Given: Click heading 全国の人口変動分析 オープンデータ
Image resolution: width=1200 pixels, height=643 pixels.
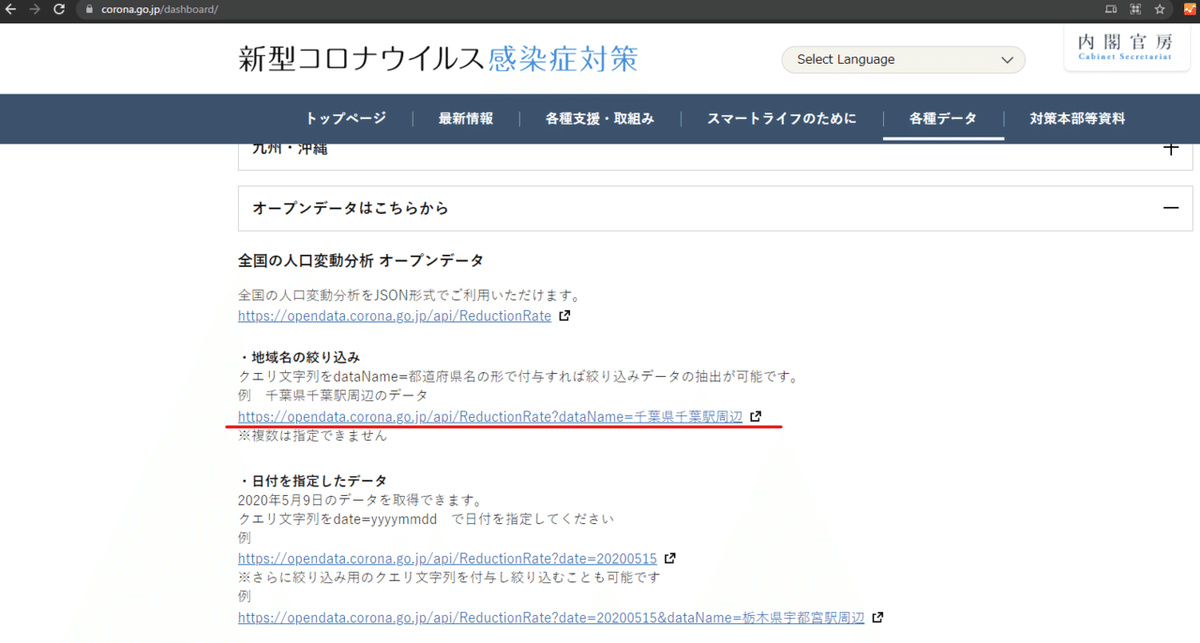Looking at the screenshot, I should 361,261.
